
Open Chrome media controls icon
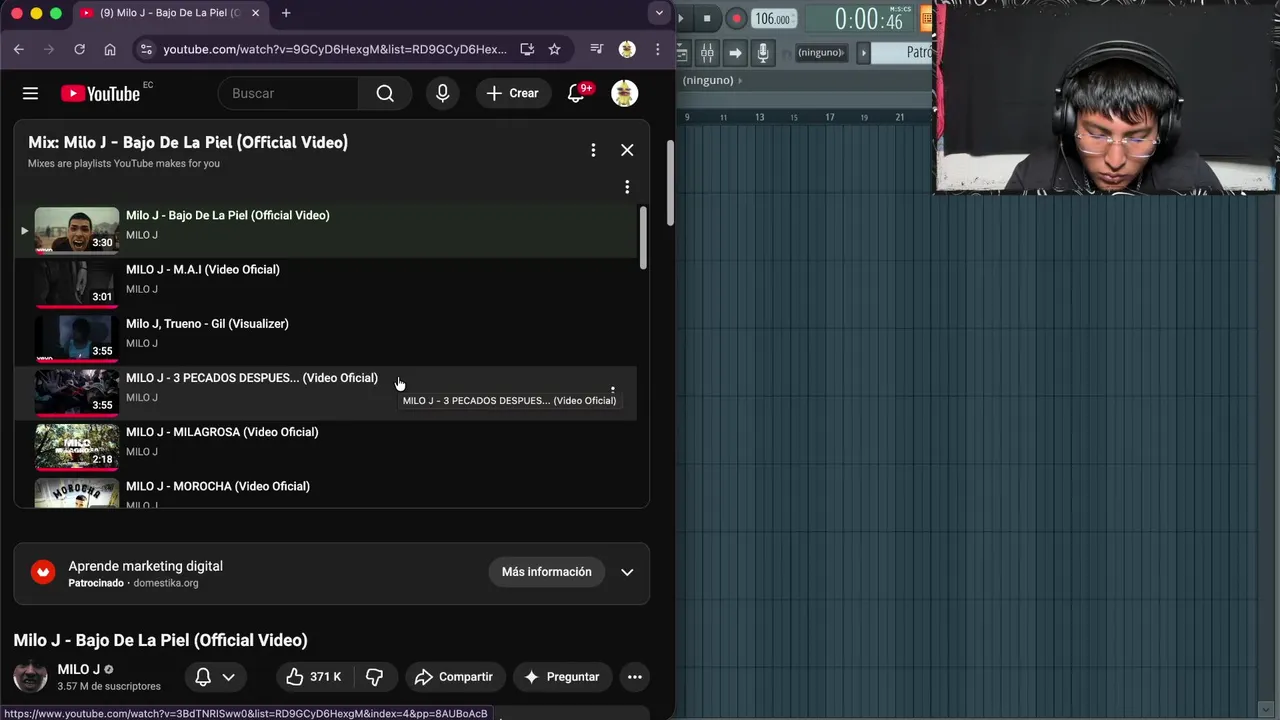[x=597, y=49]
